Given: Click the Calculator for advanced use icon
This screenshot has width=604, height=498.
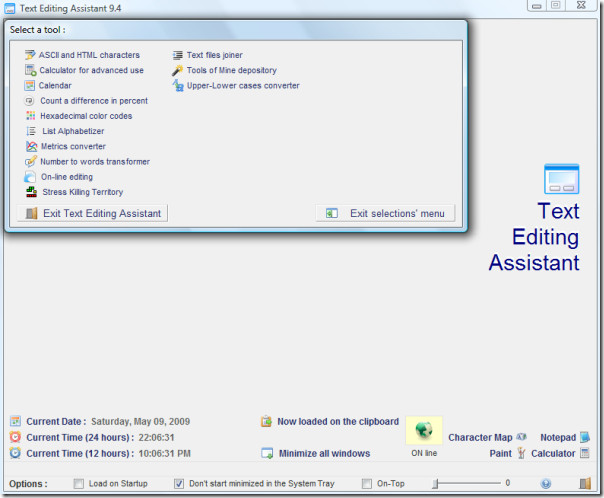Looking at the screenshot, I should 30,70.
